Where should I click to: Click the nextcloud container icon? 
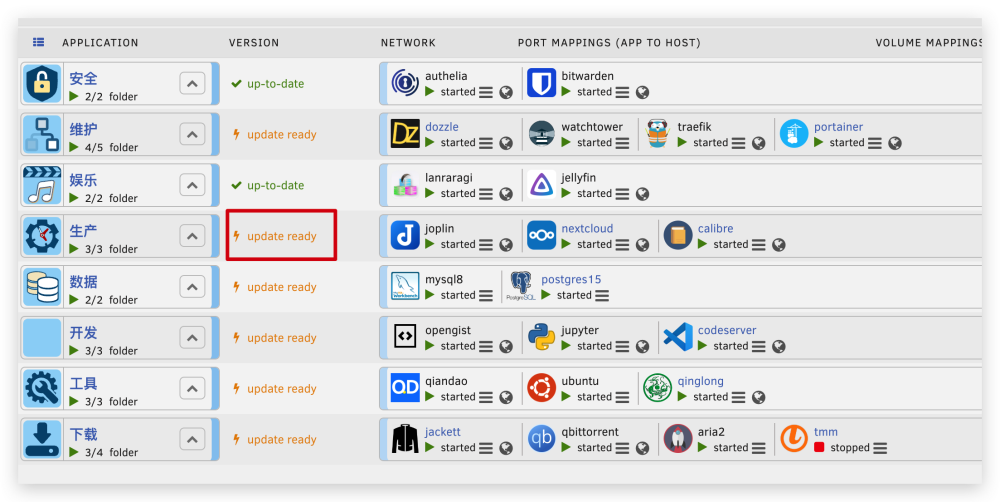tap(541, 235)
